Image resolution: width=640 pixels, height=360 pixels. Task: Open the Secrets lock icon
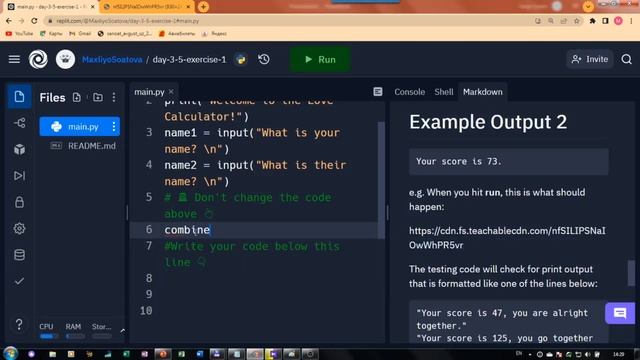click(19, 202)
